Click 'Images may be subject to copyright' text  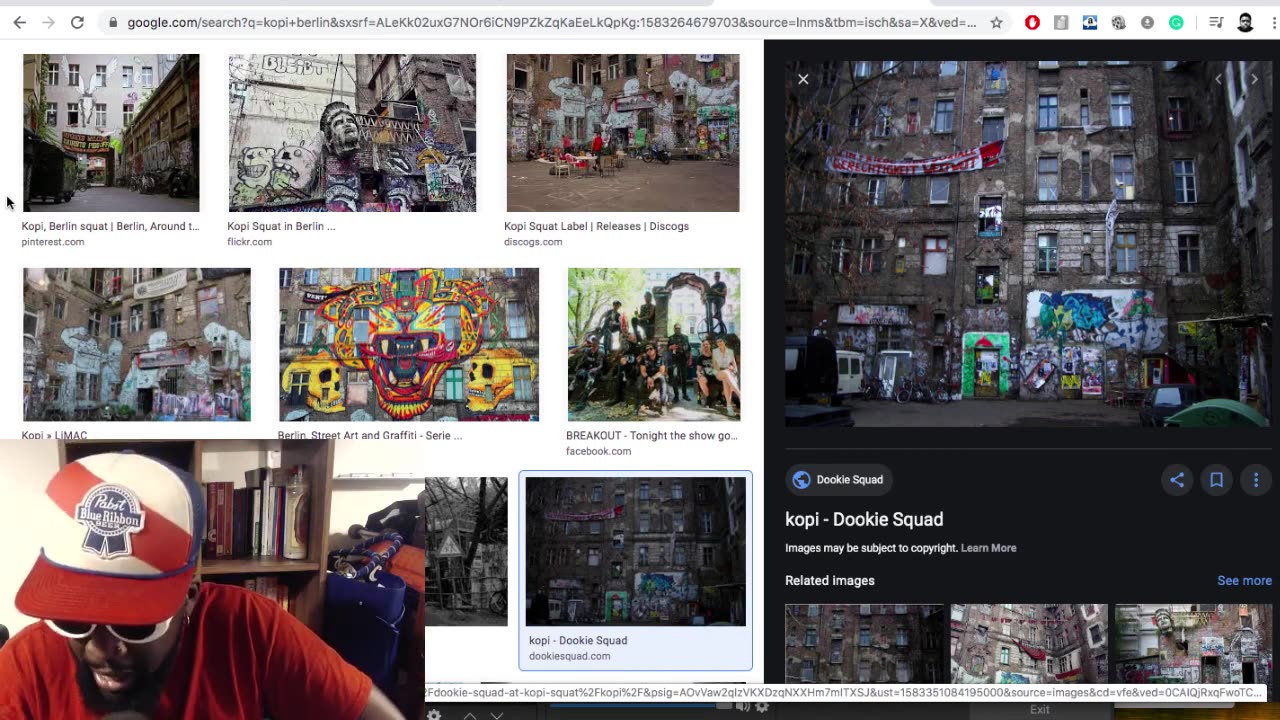coord(871,548)
